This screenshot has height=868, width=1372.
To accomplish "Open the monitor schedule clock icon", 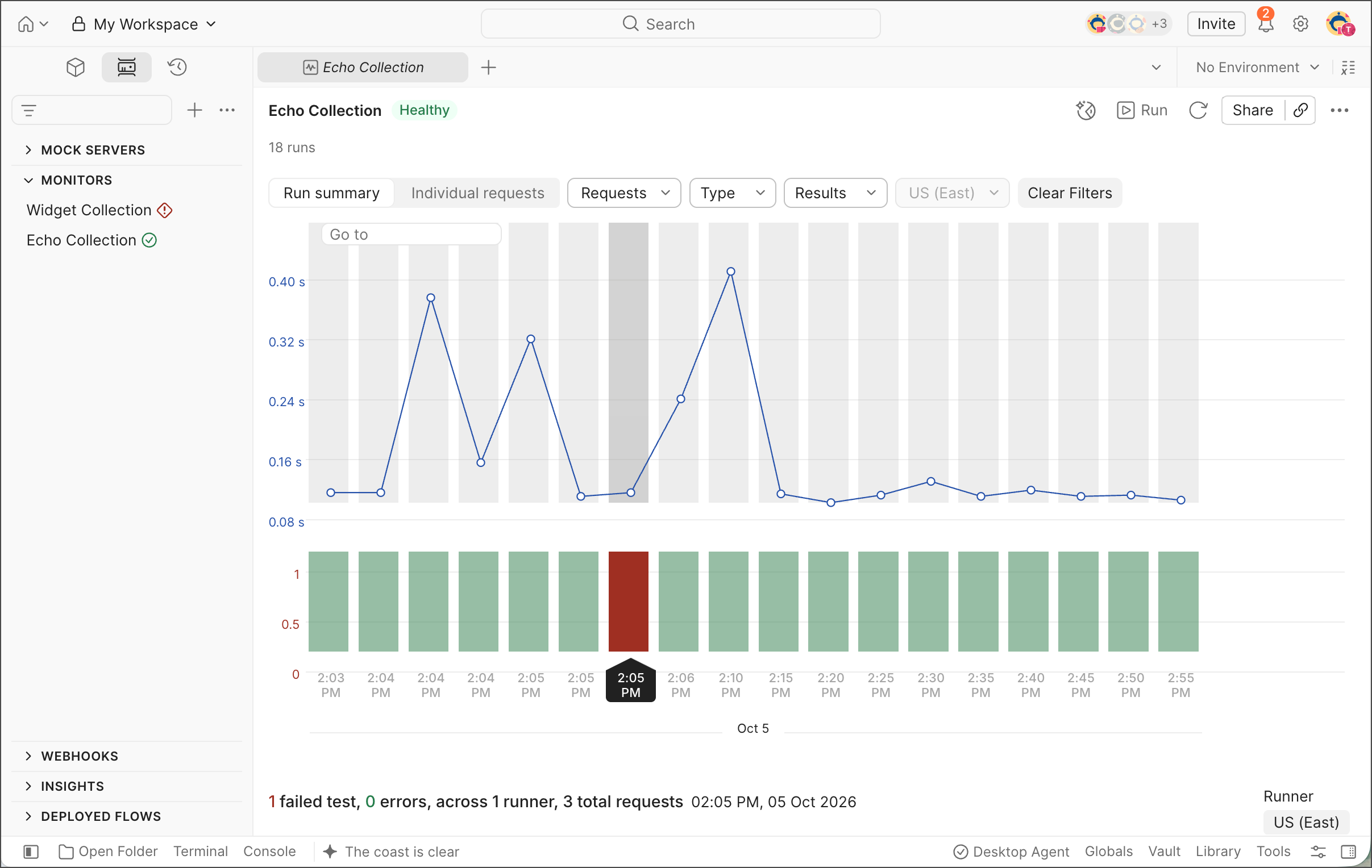I will click(1086, 111).
